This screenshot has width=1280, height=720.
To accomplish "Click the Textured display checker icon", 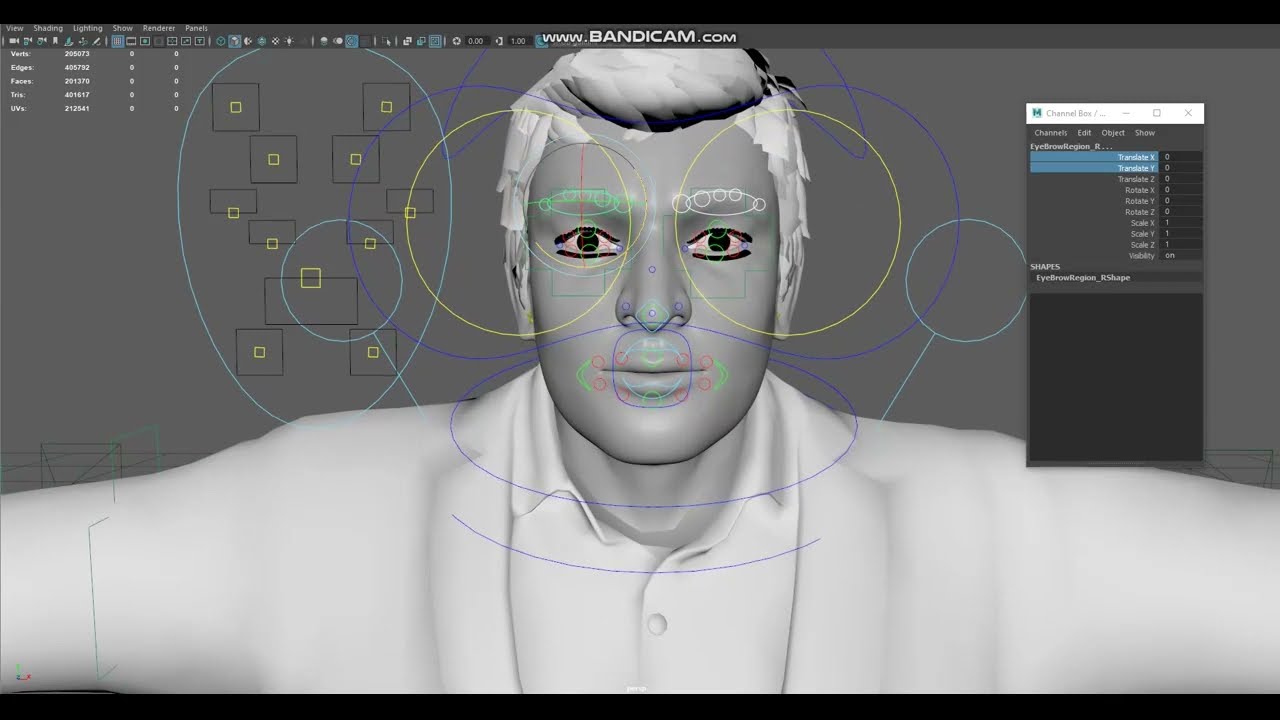I will [275, 41].
